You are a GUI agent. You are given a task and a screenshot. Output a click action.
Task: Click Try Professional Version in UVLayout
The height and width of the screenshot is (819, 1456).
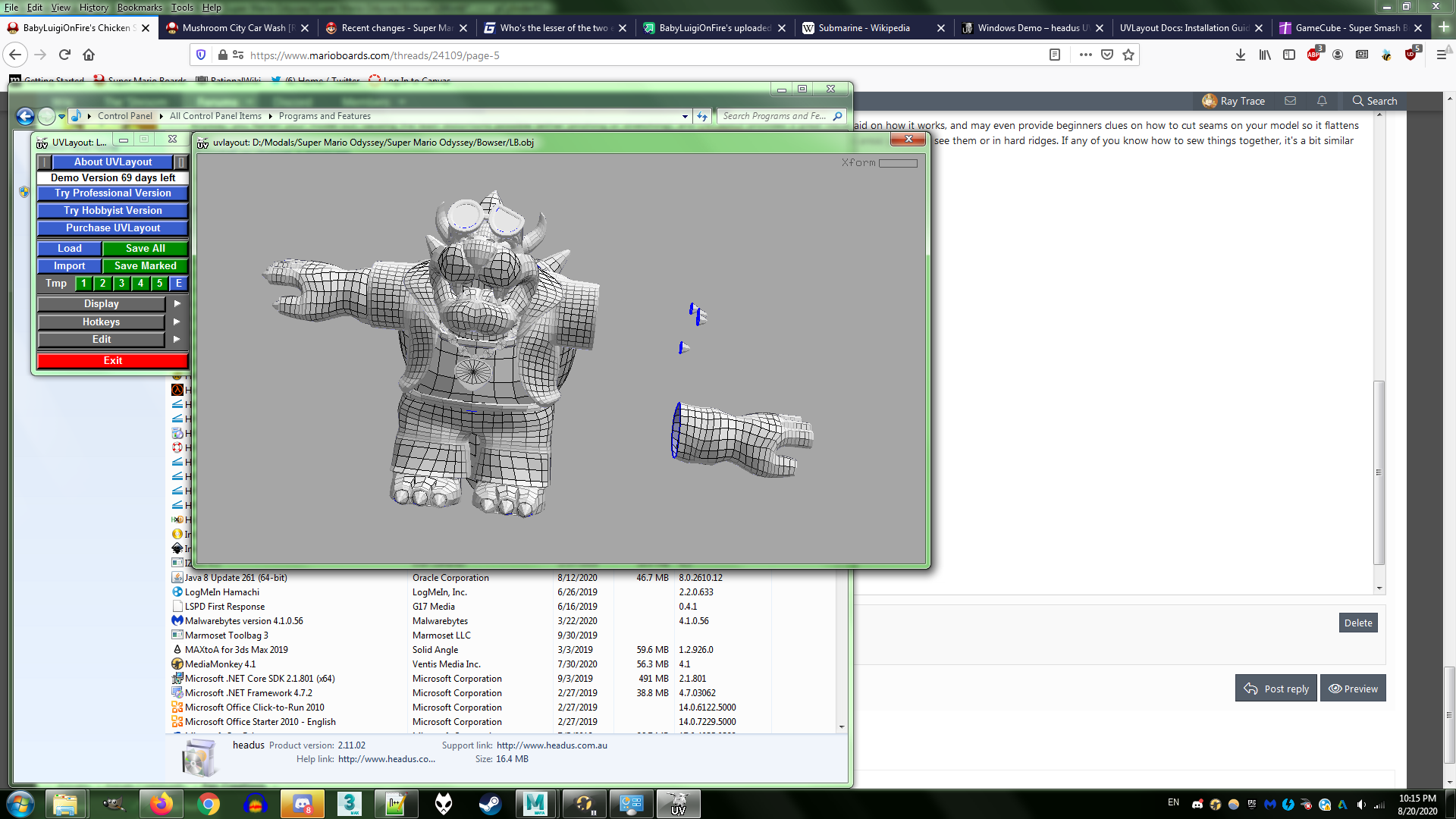click(112, 193)
